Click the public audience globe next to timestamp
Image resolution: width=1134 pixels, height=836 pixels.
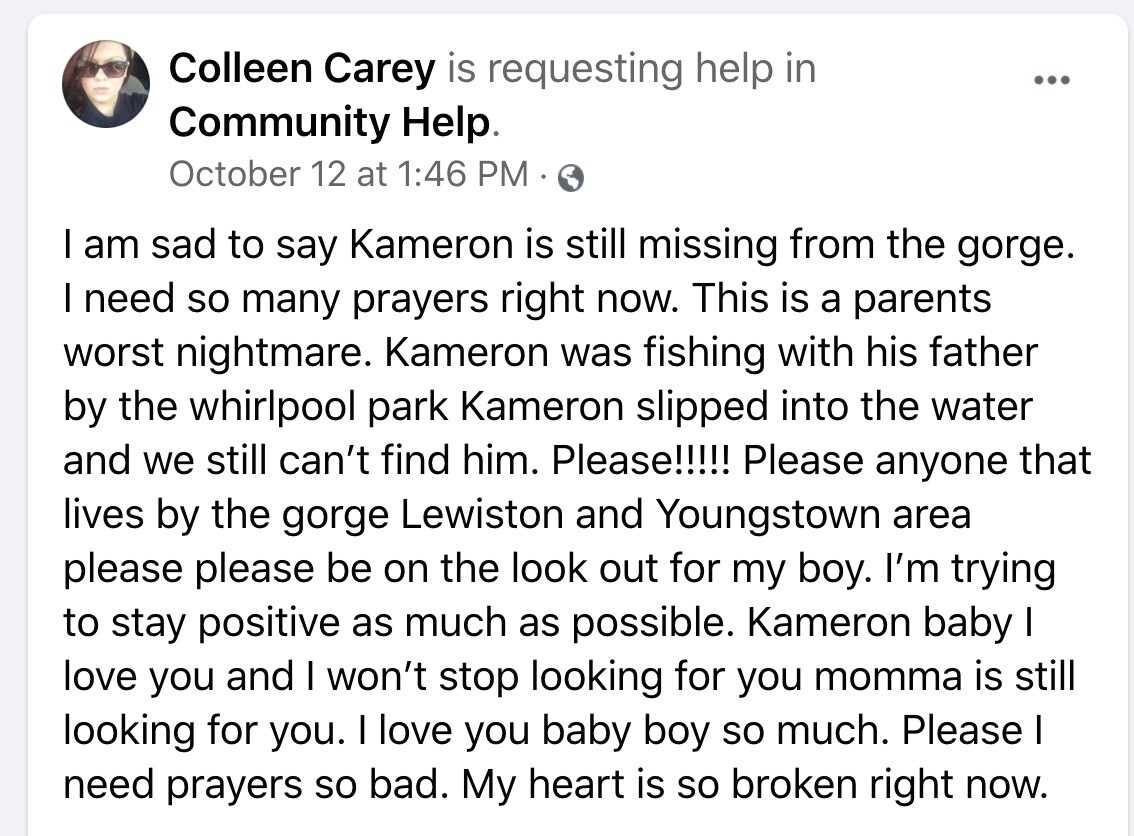(569, 175)
